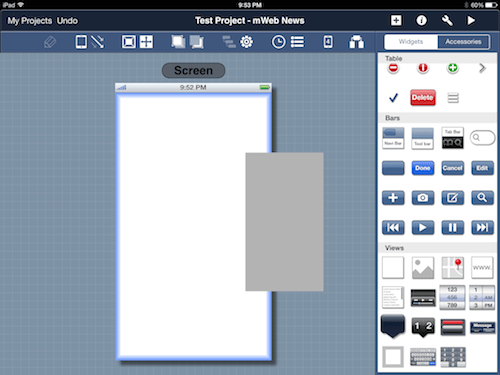The height and width of the screenshot is (375, 500).
Task: Add a new screen with plus icon
Action: (396, 21)
